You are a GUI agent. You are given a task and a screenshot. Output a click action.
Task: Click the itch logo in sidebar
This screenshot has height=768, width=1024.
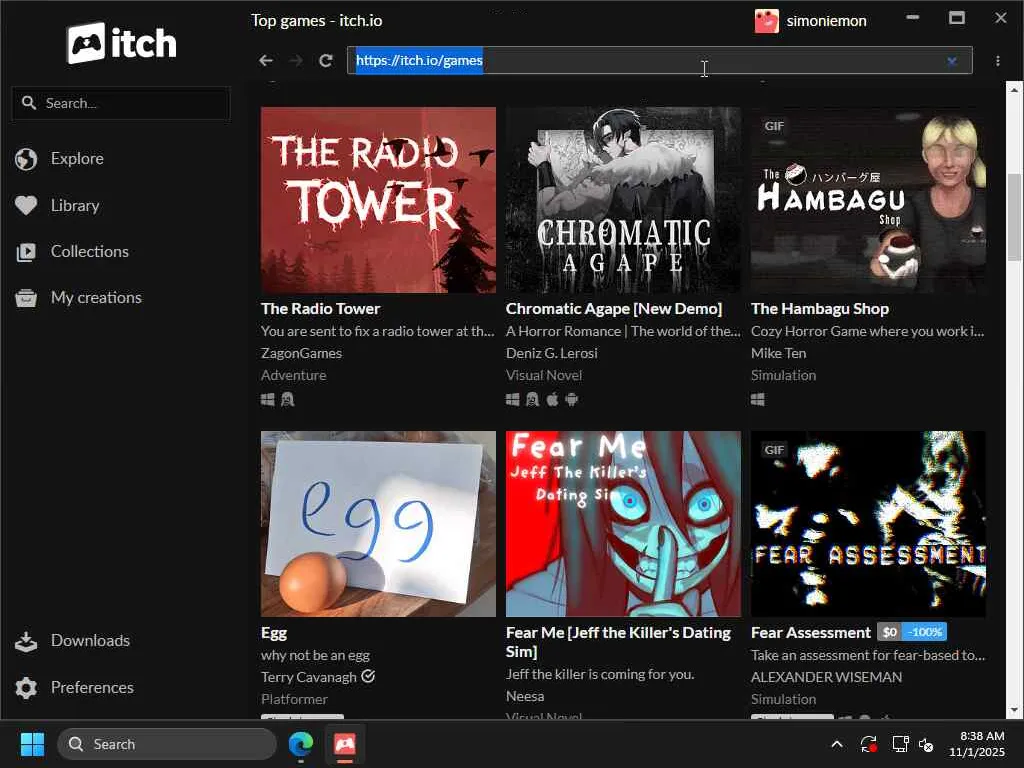[121, 43]
